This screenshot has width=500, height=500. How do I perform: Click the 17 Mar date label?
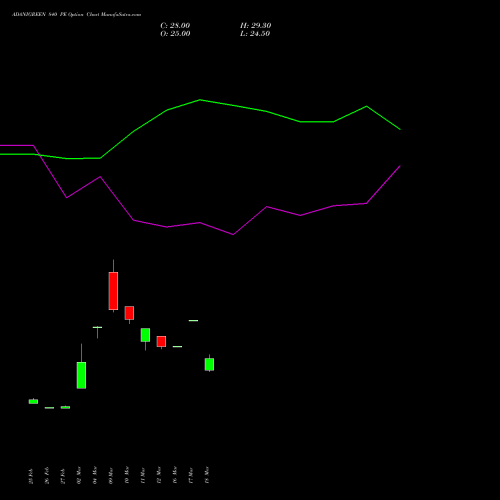point(191,476)
